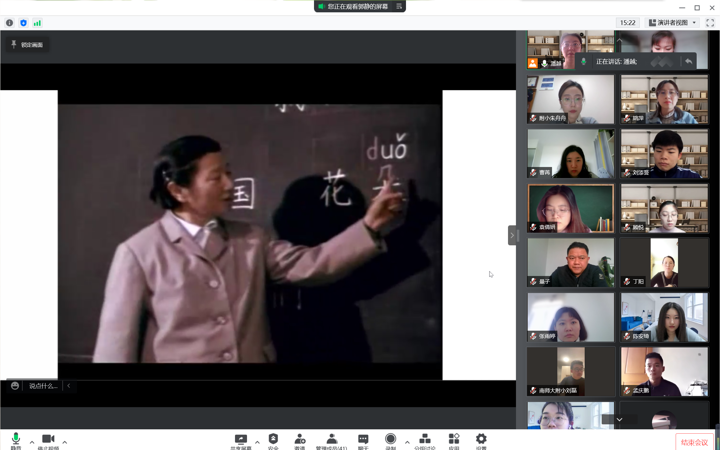This screenshot has height=450, width=720.
Task: Click the 正在讲话 current speaker label
Action: tap(616, 61)
